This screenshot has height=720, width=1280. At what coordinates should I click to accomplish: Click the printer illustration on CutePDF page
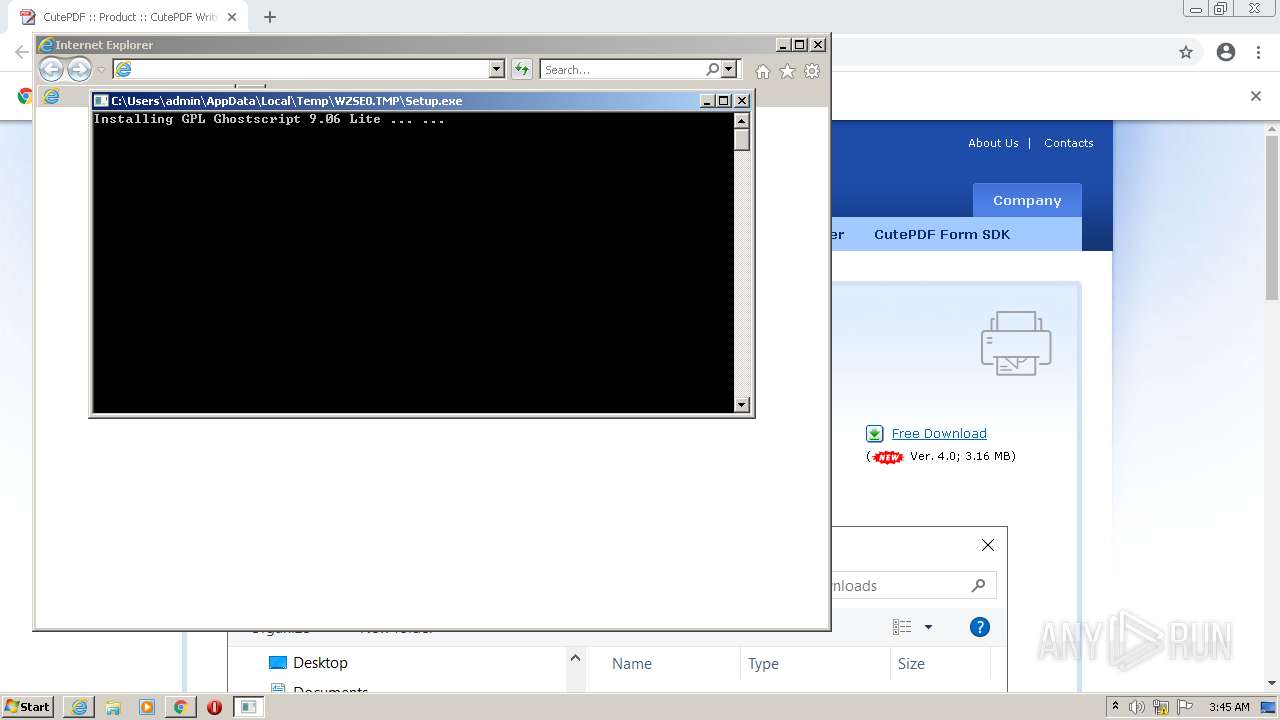coord(1016,343)
